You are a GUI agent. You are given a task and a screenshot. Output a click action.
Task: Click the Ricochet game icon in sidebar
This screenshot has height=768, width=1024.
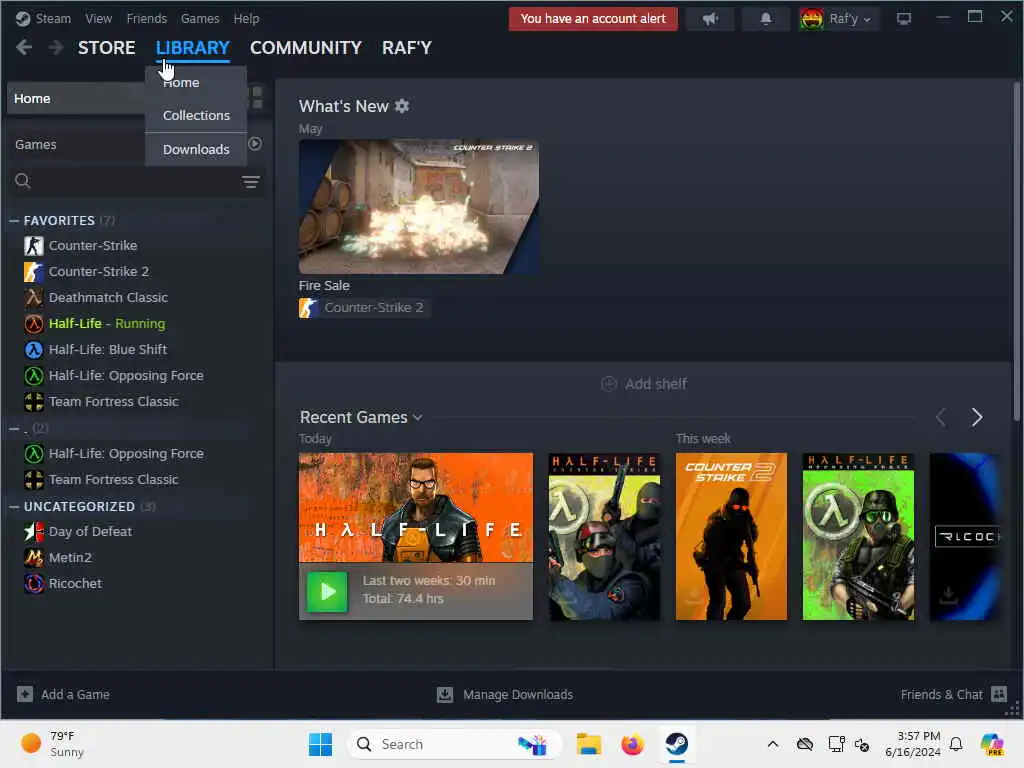[x=34, y=584]
